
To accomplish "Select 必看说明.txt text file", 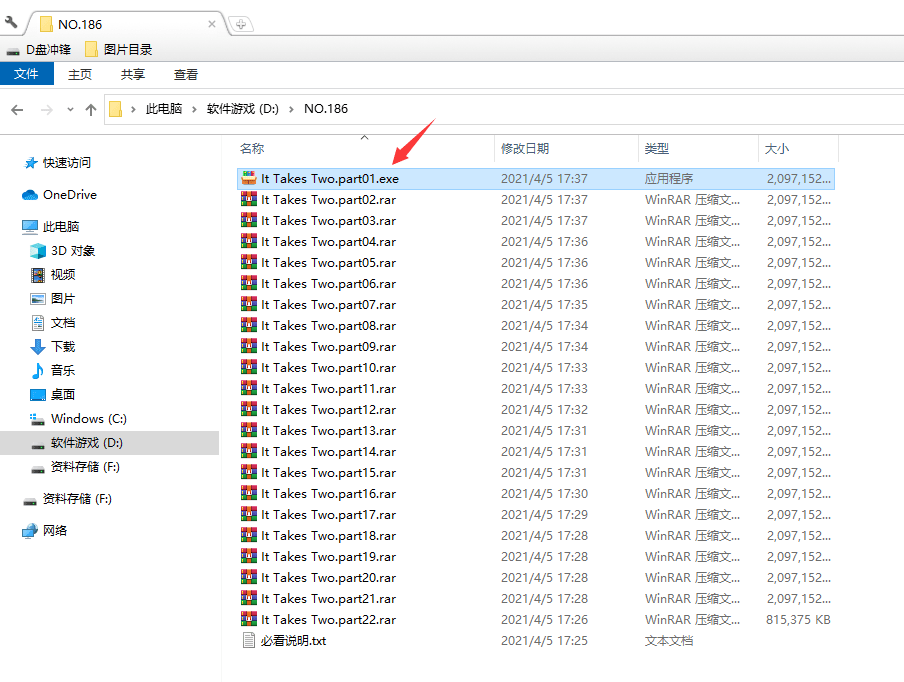I will pyautogui.click(x=536, y=641).
